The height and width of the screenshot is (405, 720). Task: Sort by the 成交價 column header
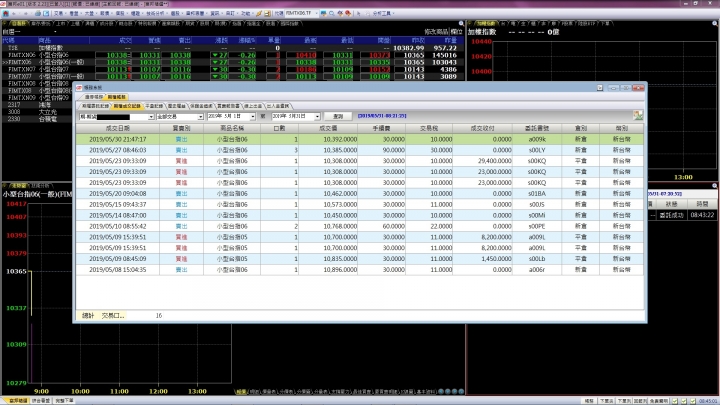point(328,128)
